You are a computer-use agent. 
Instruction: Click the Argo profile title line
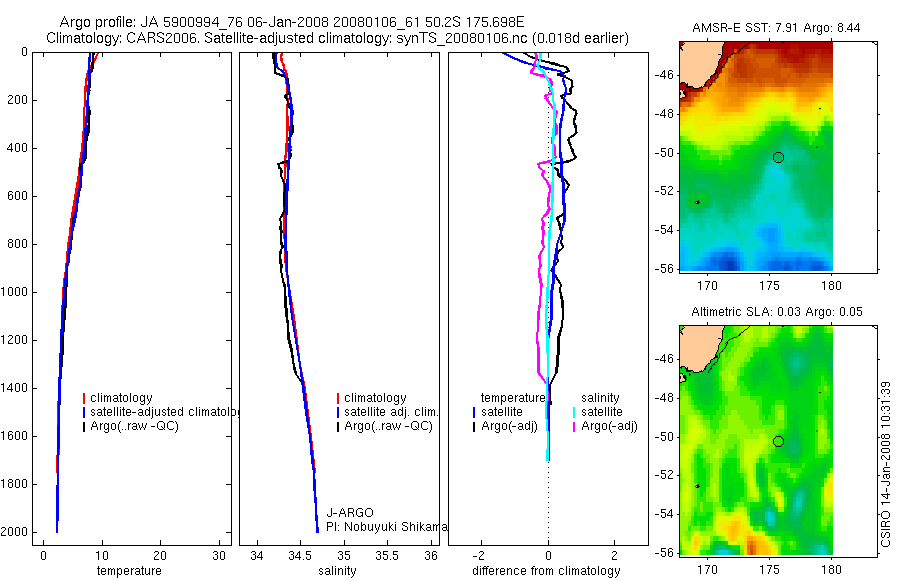coord(292,22)
